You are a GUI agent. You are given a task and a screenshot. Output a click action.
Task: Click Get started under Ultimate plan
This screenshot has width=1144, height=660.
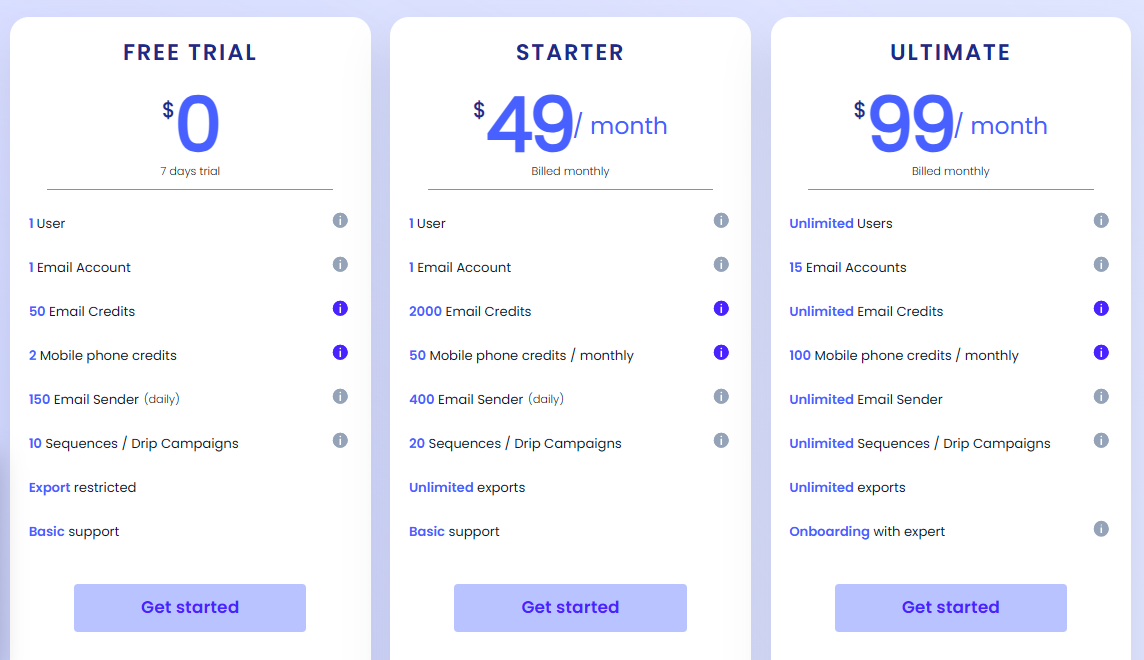click(x=951, y=607)
